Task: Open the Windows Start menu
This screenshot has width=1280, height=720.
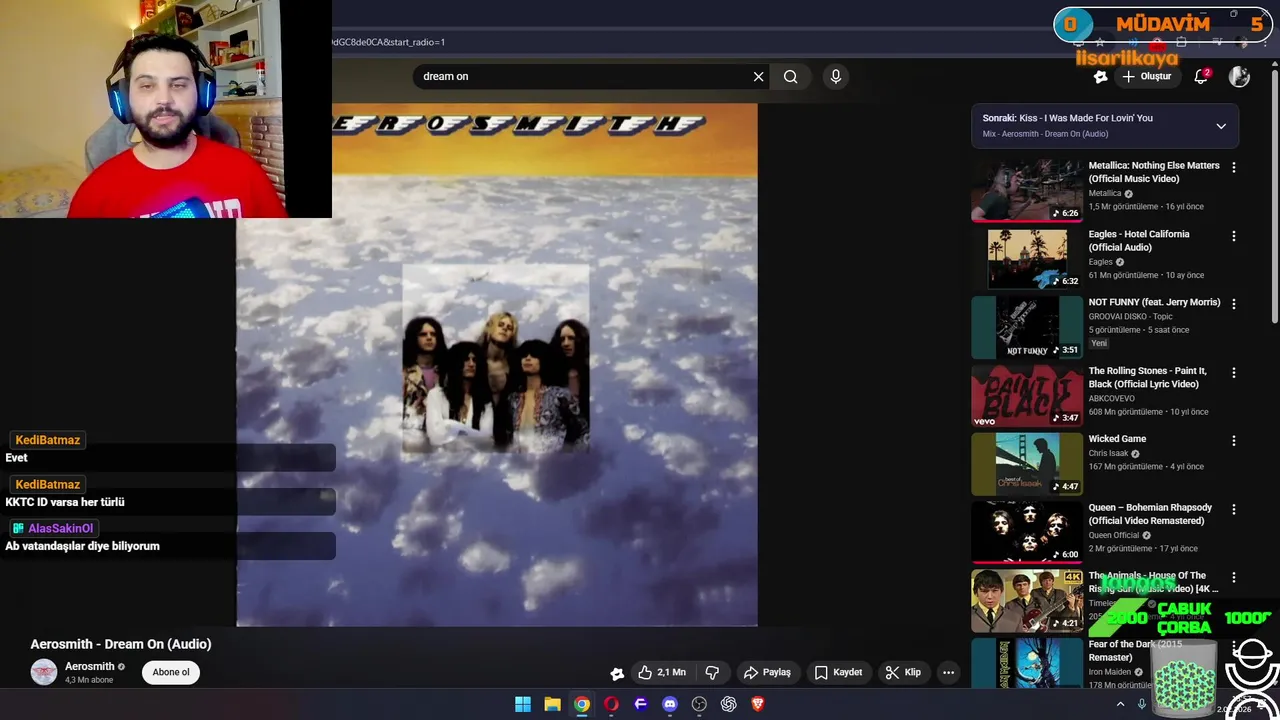Action: 523,704
